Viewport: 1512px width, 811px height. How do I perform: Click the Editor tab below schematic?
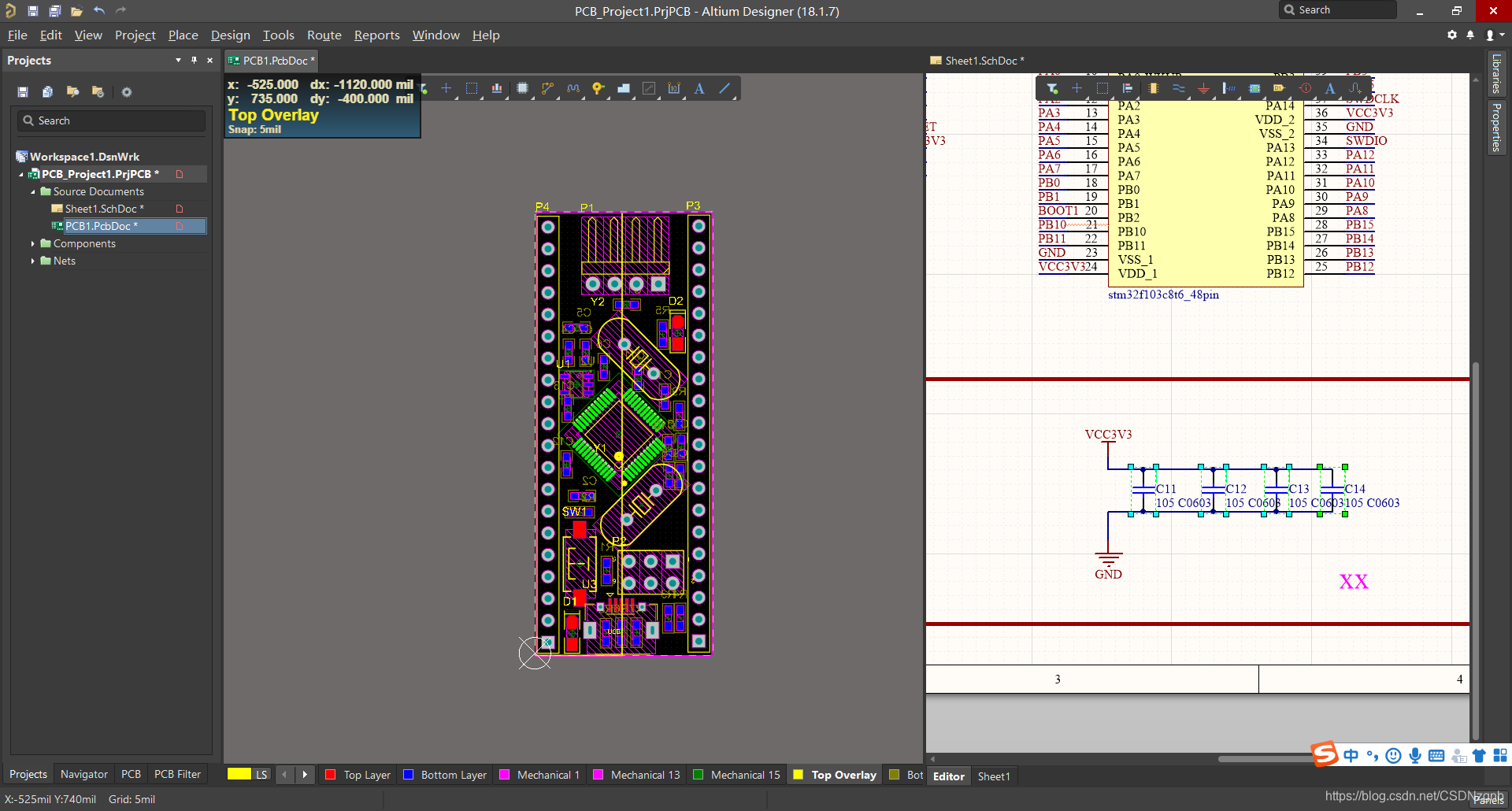[x=948, y=776]
